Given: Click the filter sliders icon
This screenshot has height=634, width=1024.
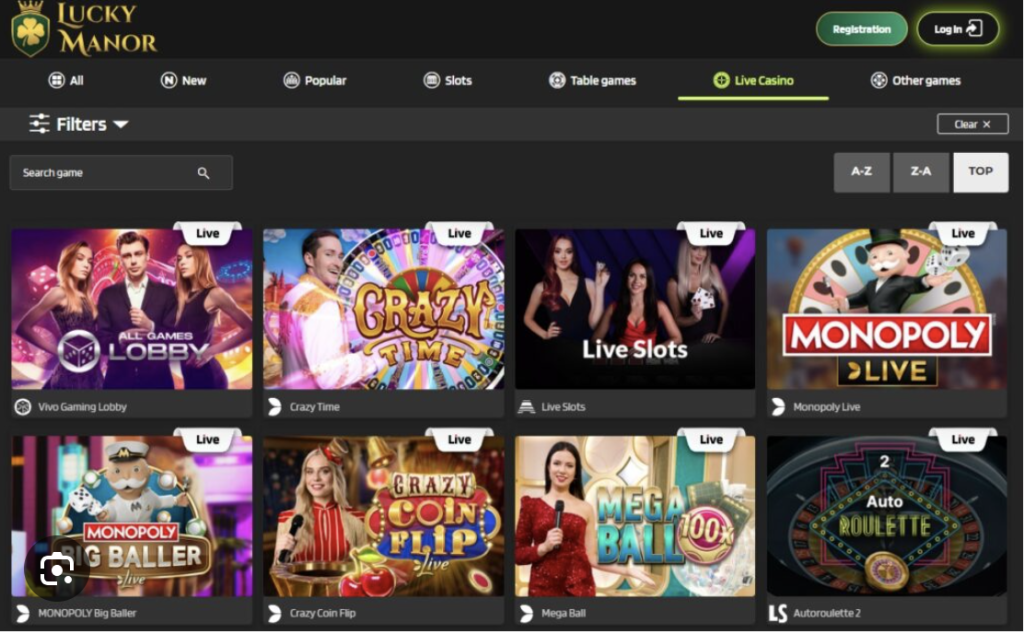Looking at the screenshot, I should click(x=39, y=123).
